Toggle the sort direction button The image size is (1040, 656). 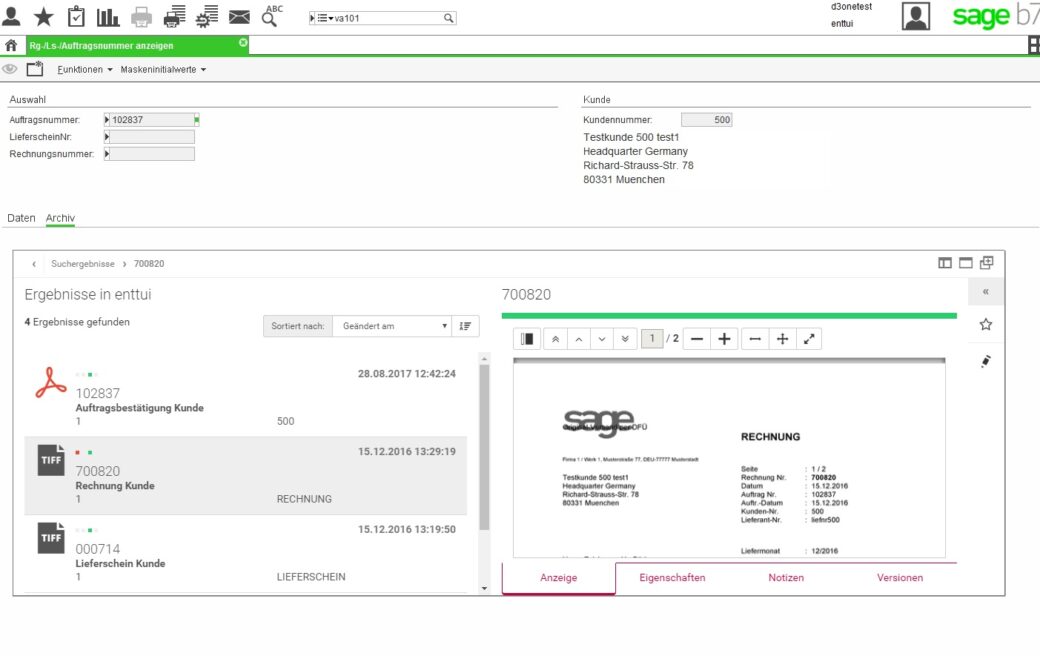tap(465, 326)
